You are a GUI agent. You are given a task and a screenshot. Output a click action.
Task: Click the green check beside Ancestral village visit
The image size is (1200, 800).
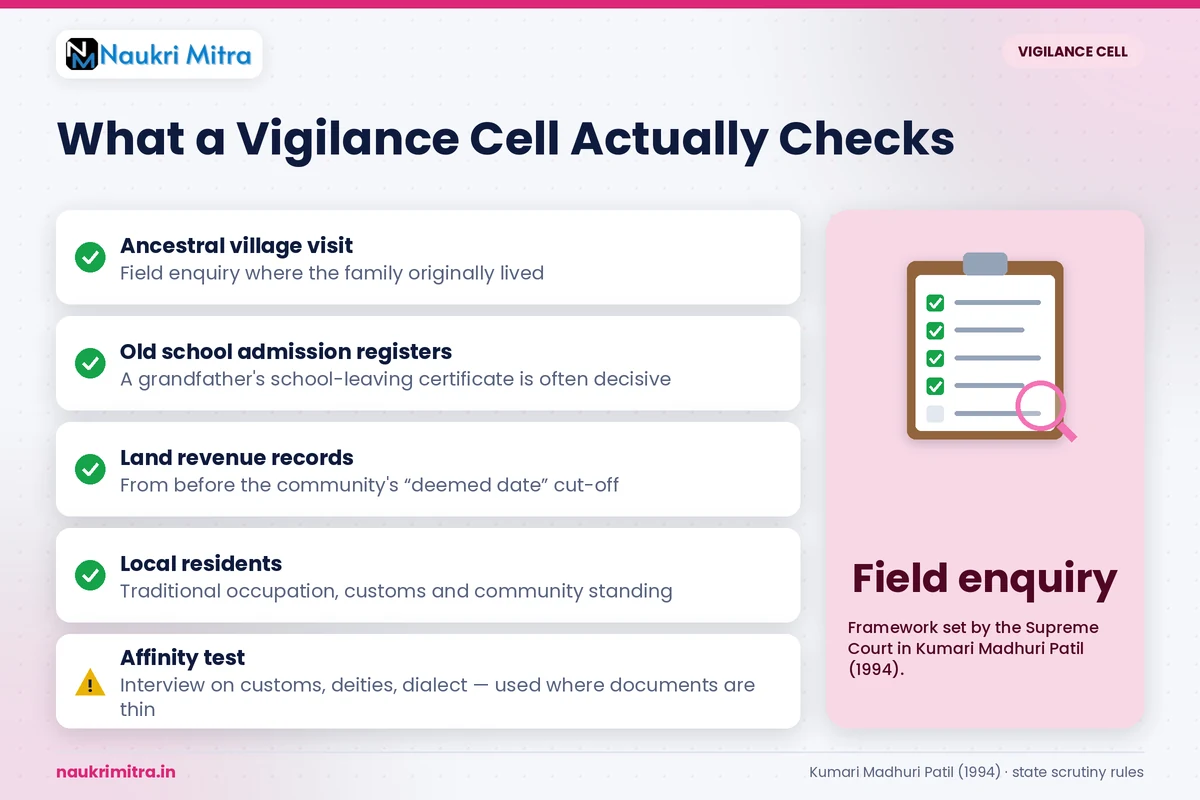[90, 258]
